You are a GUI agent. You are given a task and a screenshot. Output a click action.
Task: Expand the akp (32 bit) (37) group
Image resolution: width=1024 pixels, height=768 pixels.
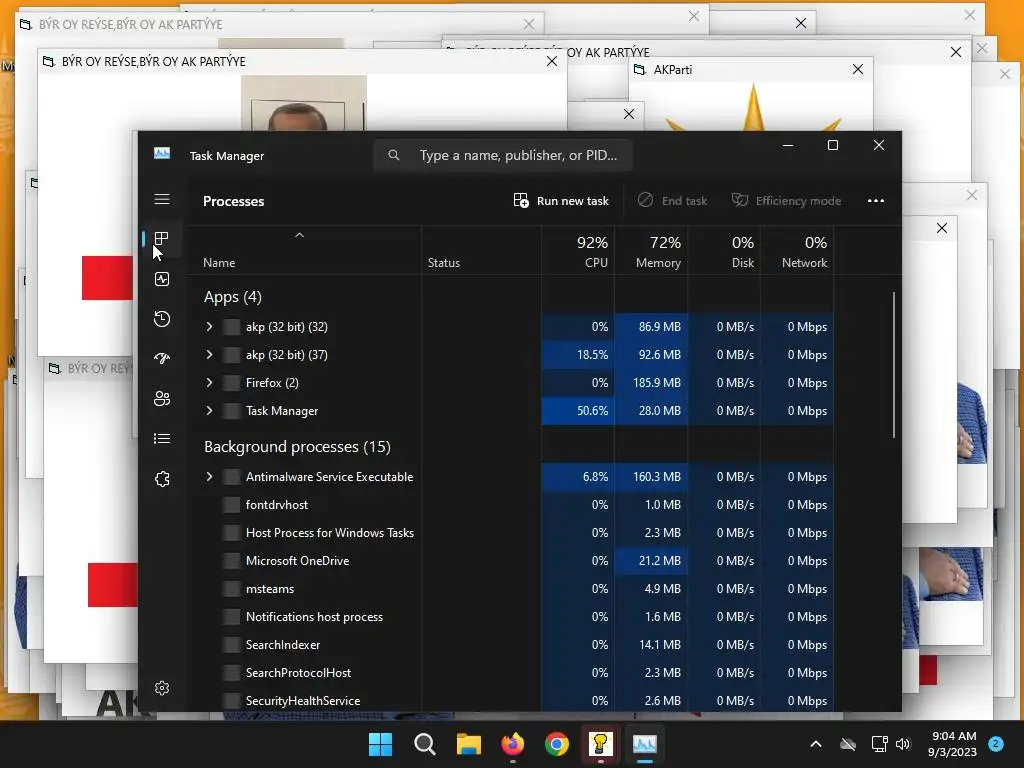209,355
